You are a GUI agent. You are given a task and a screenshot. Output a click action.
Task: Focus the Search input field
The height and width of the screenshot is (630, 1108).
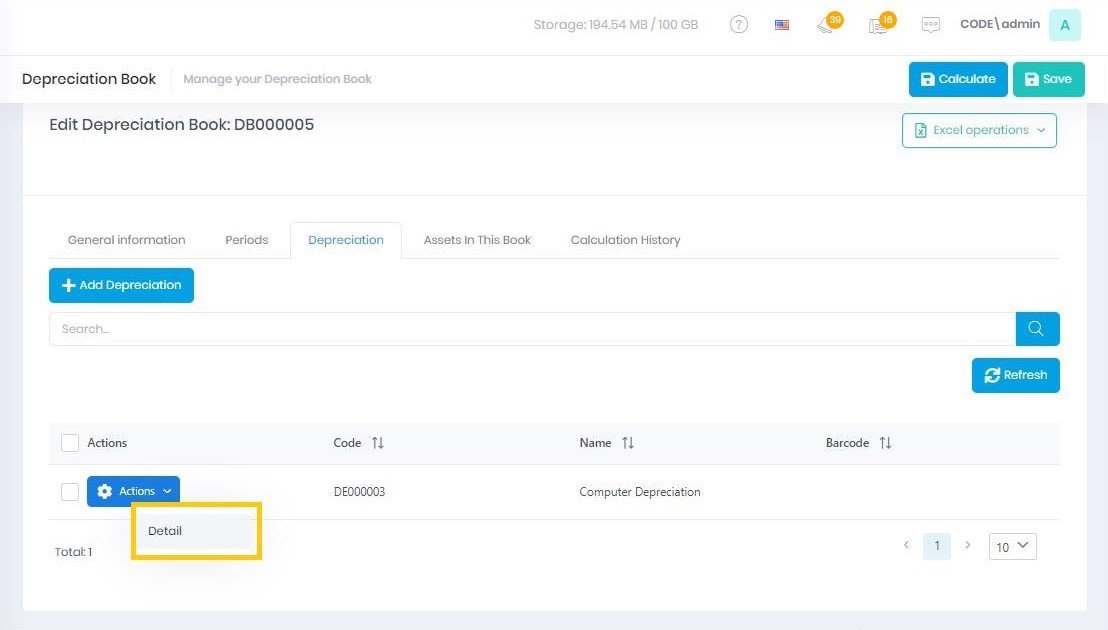(x=532, y=329)
